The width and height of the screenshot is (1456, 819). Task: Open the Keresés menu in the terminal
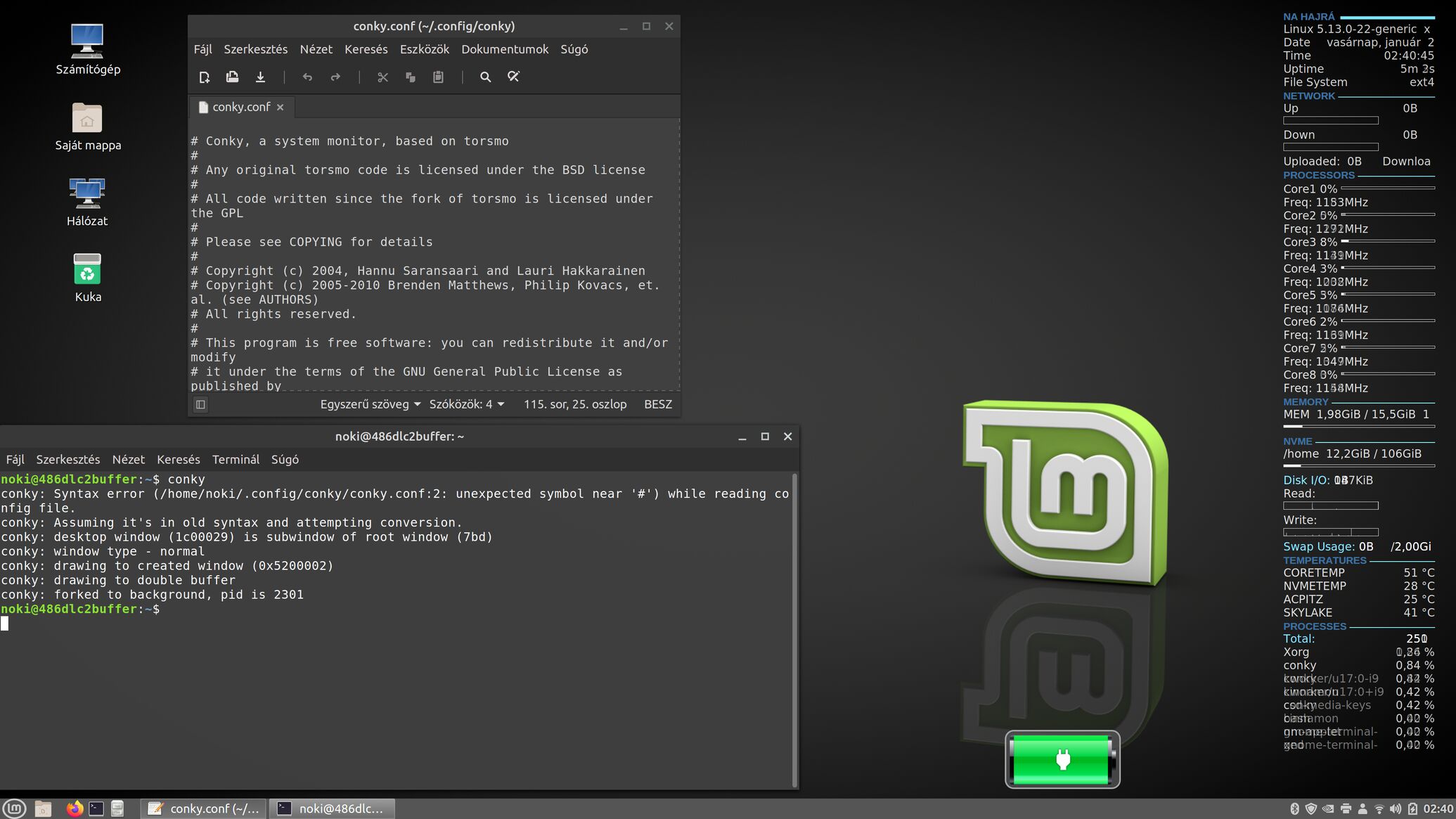(x=179, y=459)
